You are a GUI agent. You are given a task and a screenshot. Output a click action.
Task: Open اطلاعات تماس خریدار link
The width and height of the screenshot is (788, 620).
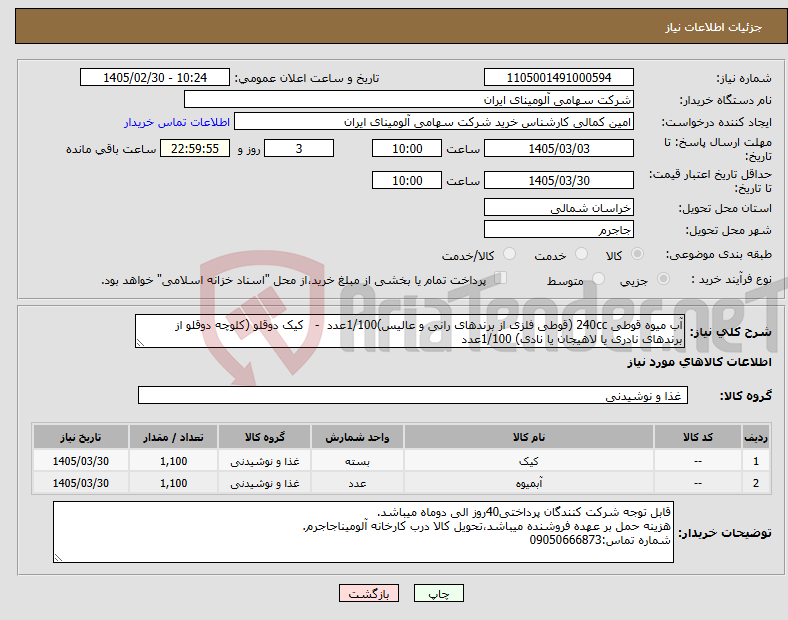(x=177, y=122)
